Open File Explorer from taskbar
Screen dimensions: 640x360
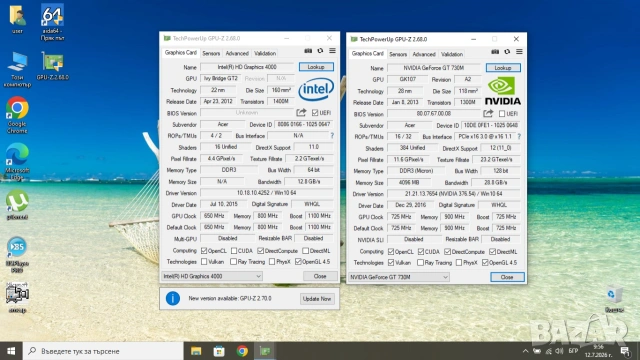pyautogui.click(x=196, y=351)
